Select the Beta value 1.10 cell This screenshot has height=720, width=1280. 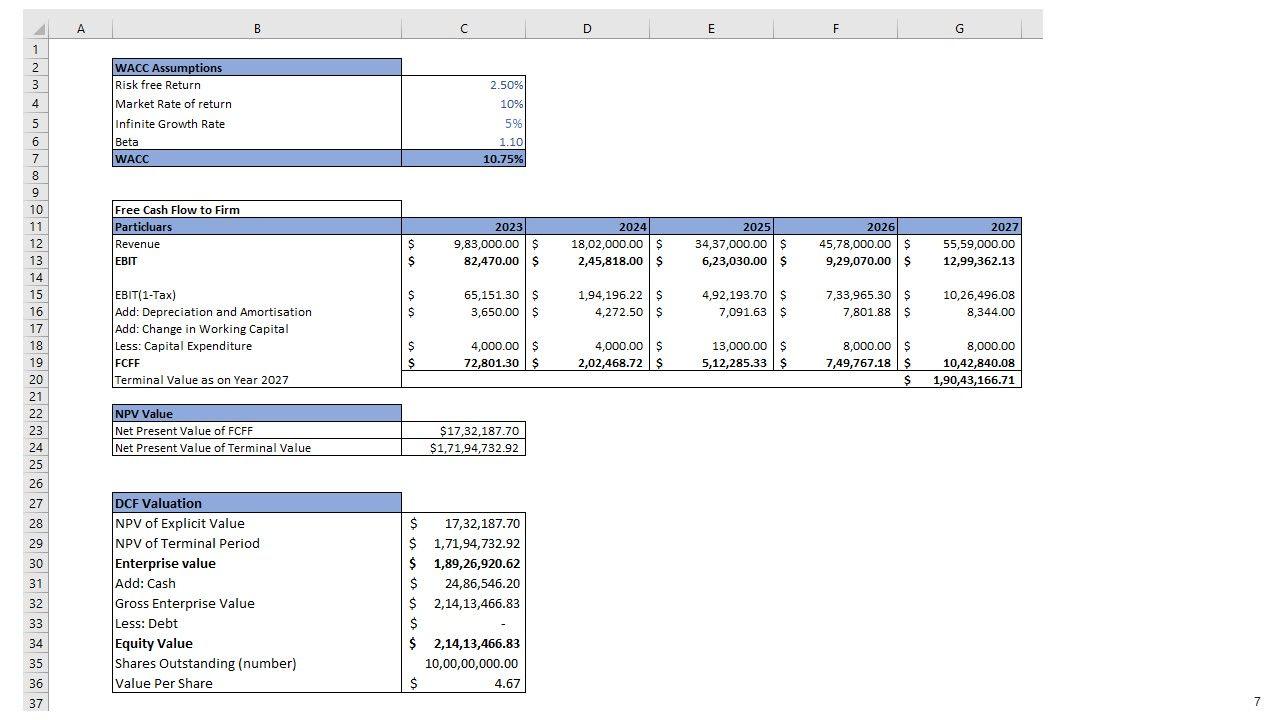(x=464, y=142)
